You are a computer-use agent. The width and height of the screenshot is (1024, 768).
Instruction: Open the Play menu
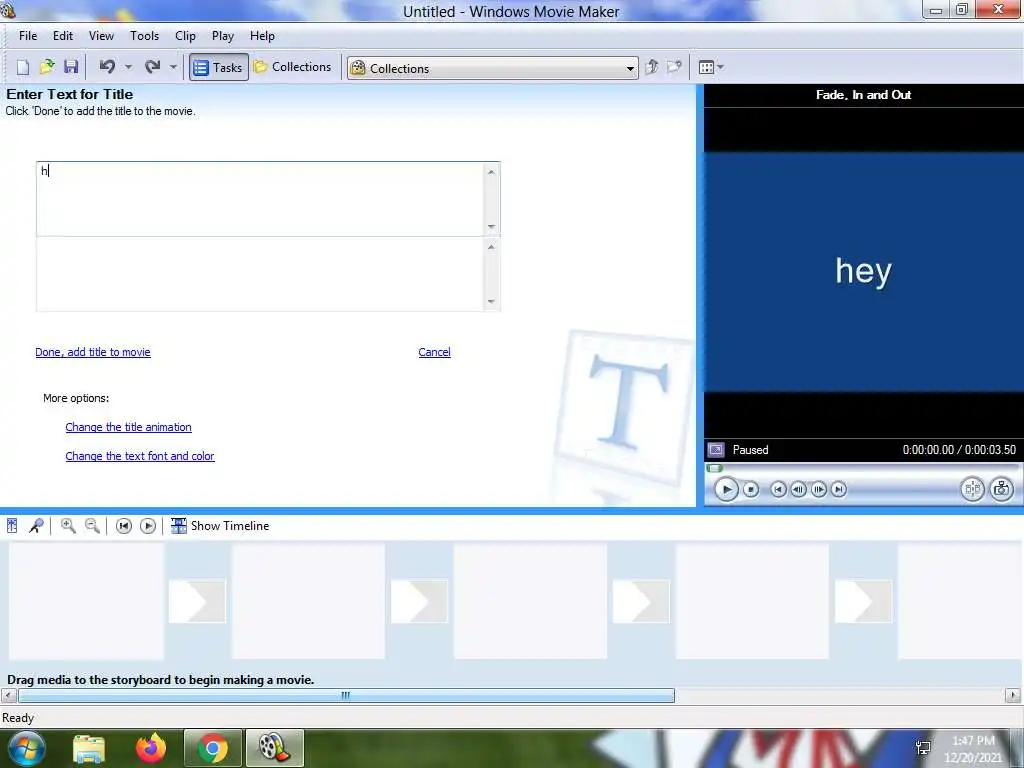[x=223, y=36]
